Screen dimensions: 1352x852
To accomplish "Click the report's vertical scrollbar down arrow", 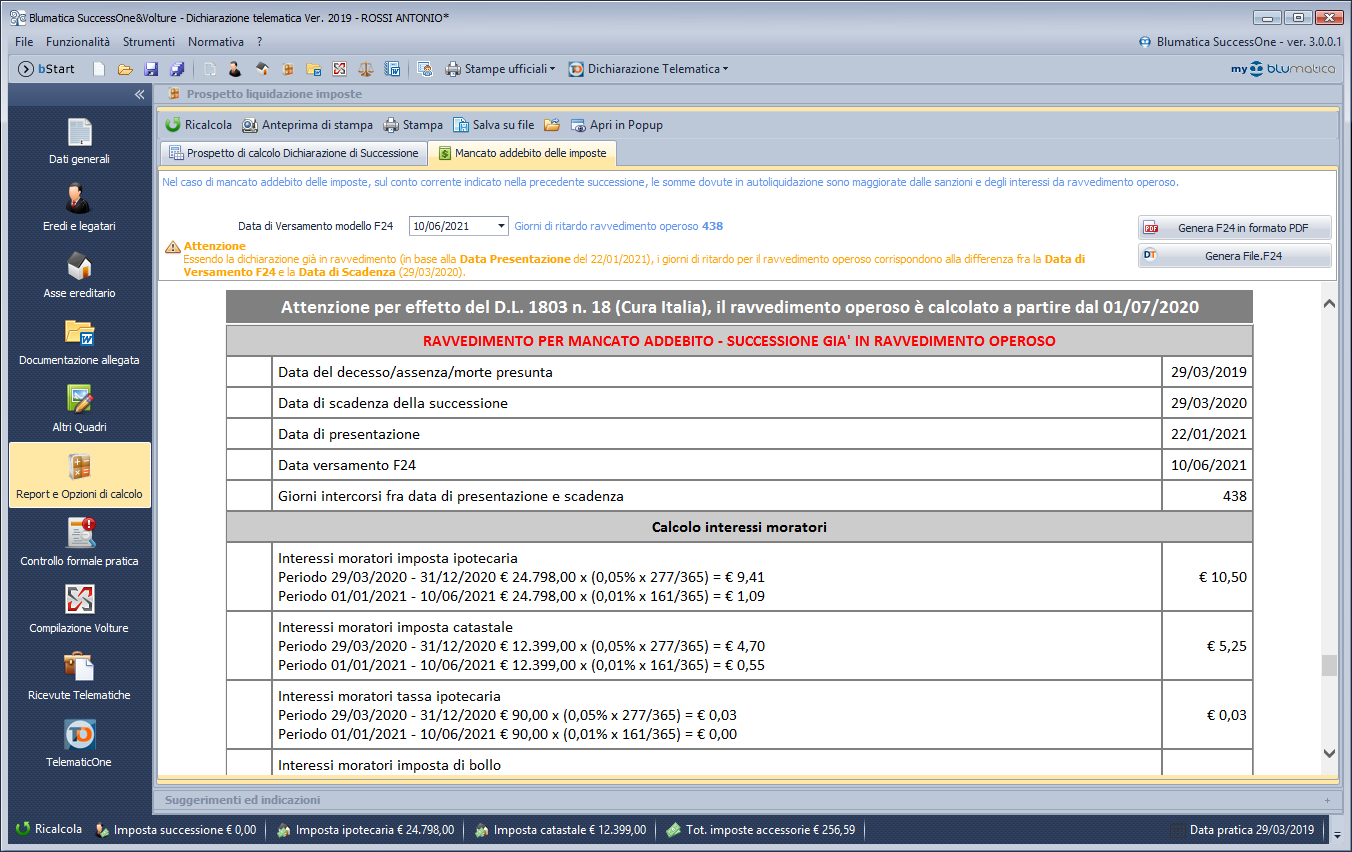I will click(1329, 753).
